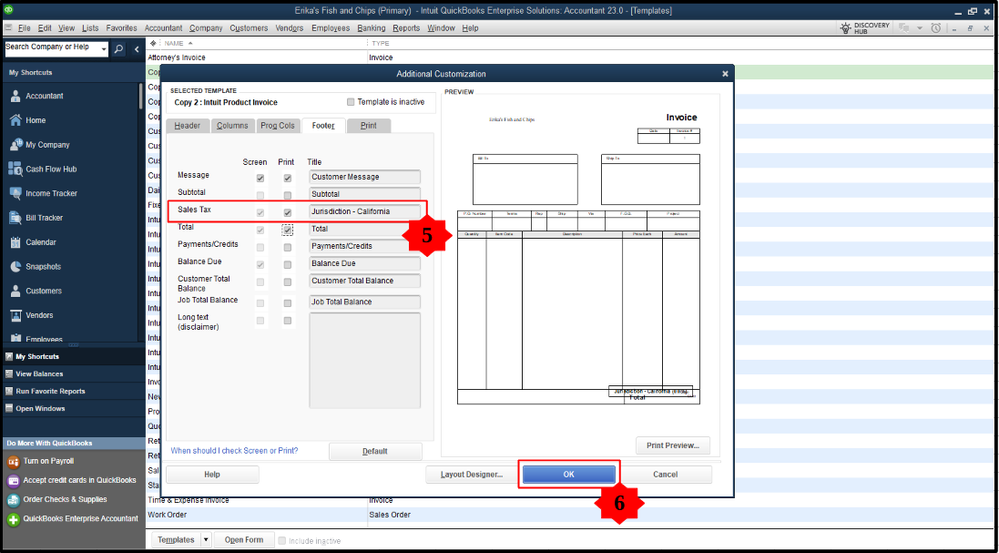Edit the Balance Due title field
999x553 pixels.
tap(365, 264)
